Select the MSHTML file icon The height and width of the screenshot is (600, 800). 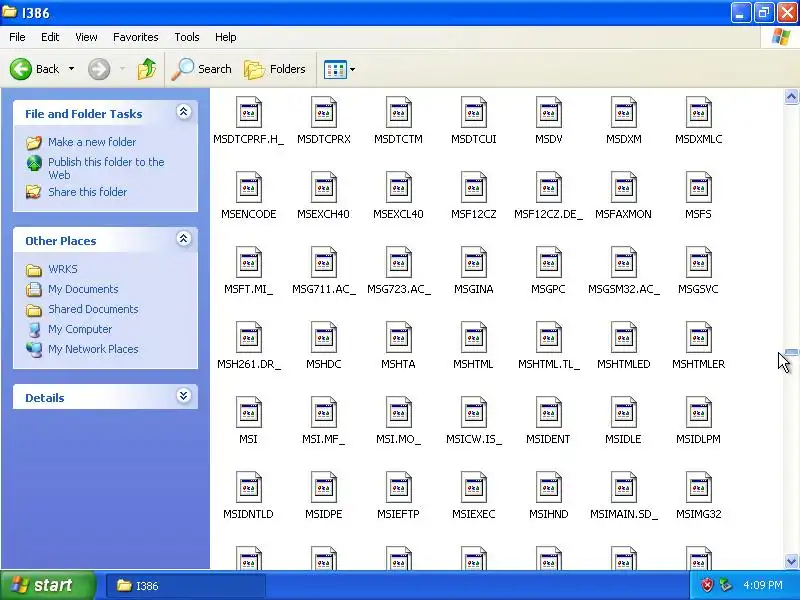click(x=473, y=337)
